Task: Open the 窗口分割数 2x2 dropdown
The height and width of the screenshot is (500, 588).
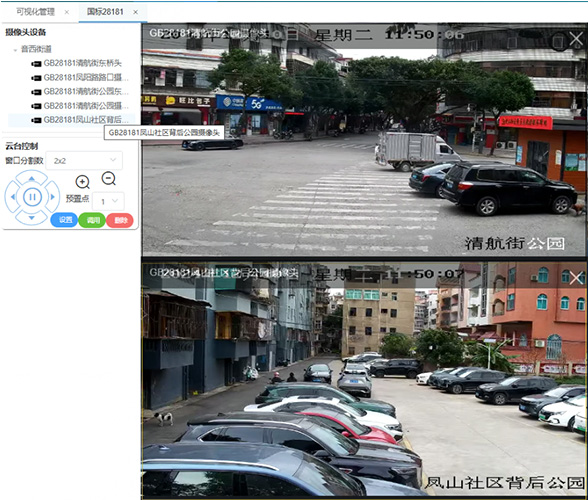Action: [x=84, y=161]
